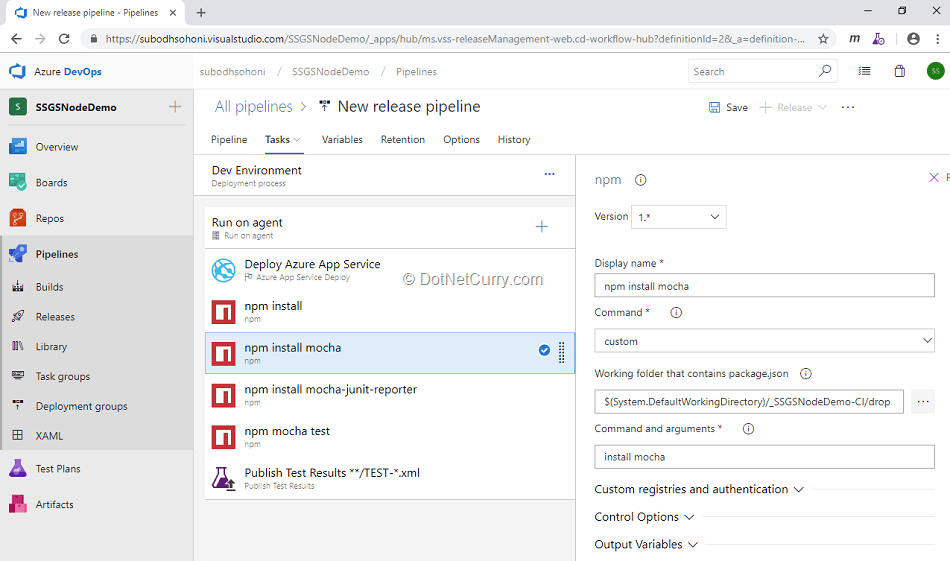Bookmark this page with the star icon
950x561 pixels.
pyautogui.click(x=823, y=39)
